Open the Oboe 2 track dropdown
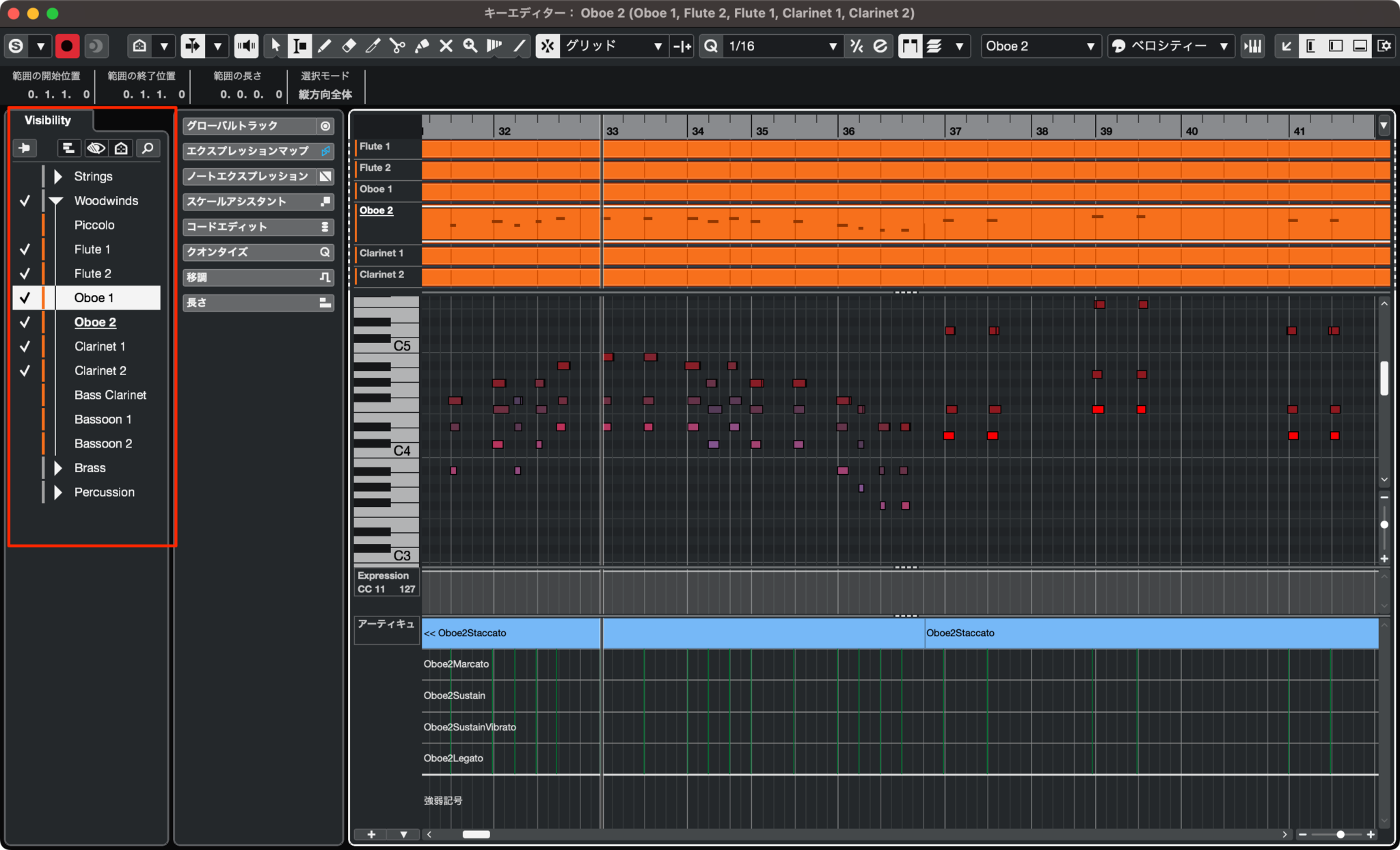Screen dimensions: 1400x850 pyautogui.click(x=1040, y=46)
